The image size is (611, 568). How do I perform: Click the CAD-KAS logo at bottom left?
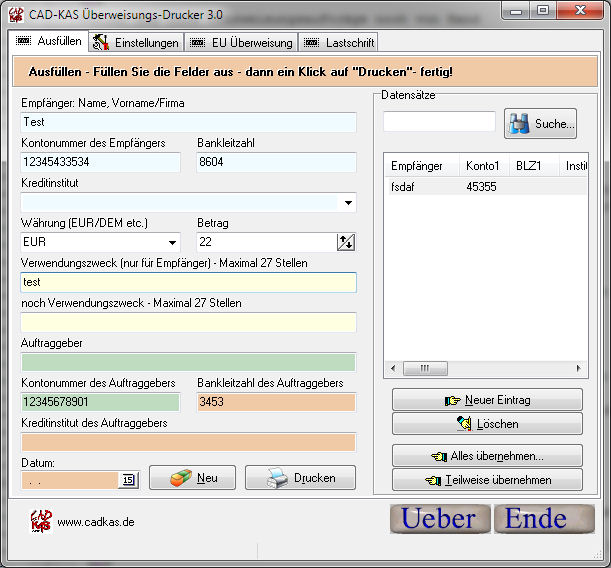click(41, 521)
